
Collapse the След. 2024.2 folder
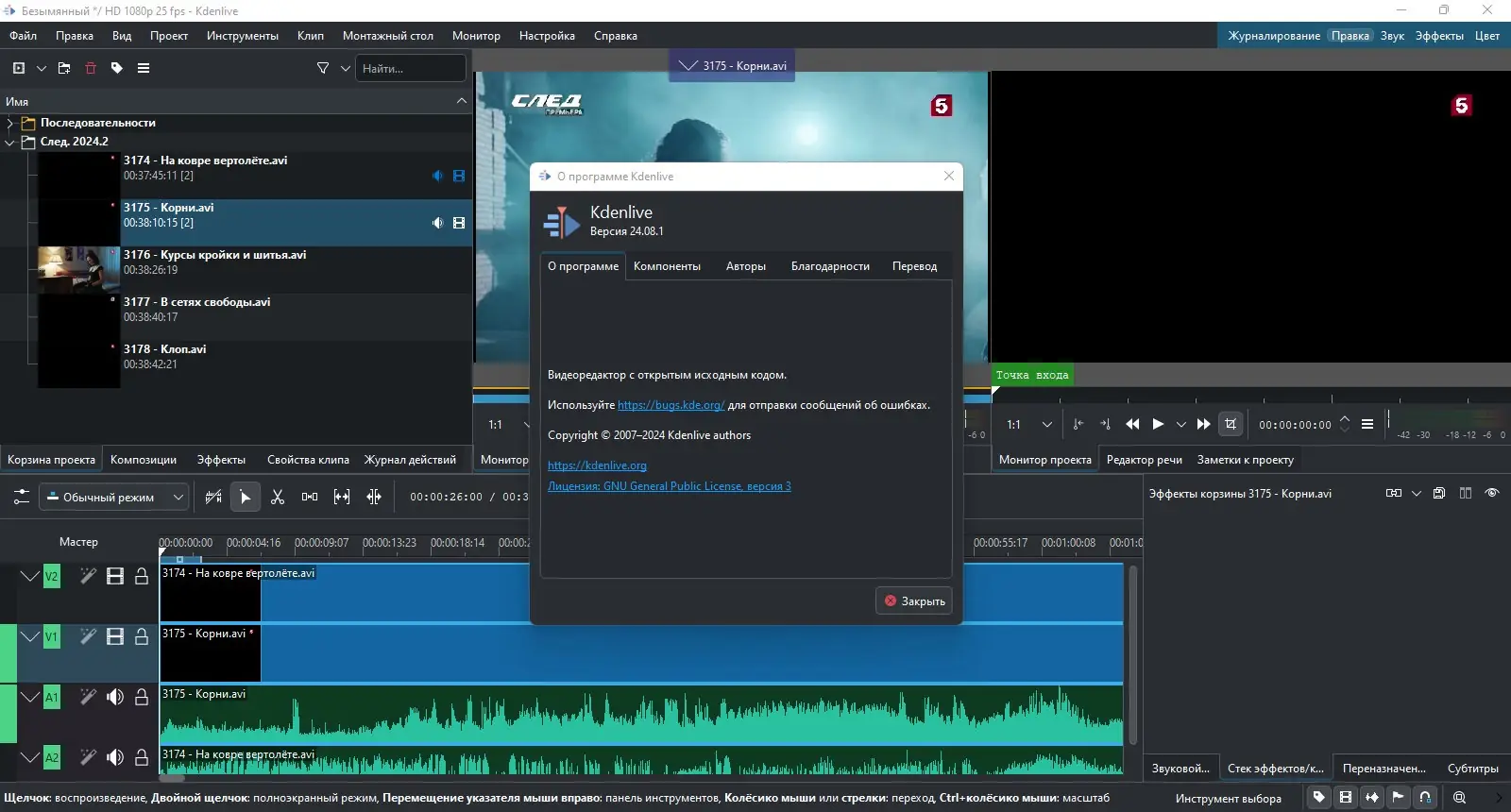pyautogui.click(x=9, y=142)
